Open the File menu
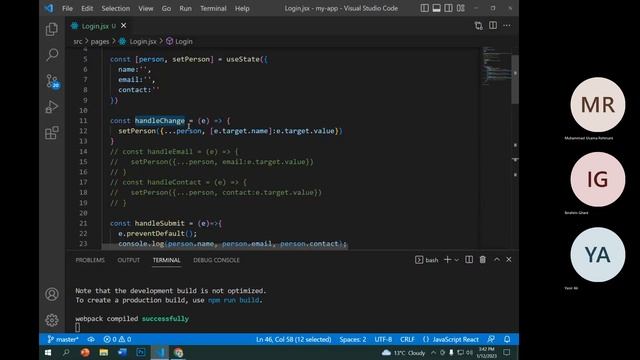 (67, 8)
